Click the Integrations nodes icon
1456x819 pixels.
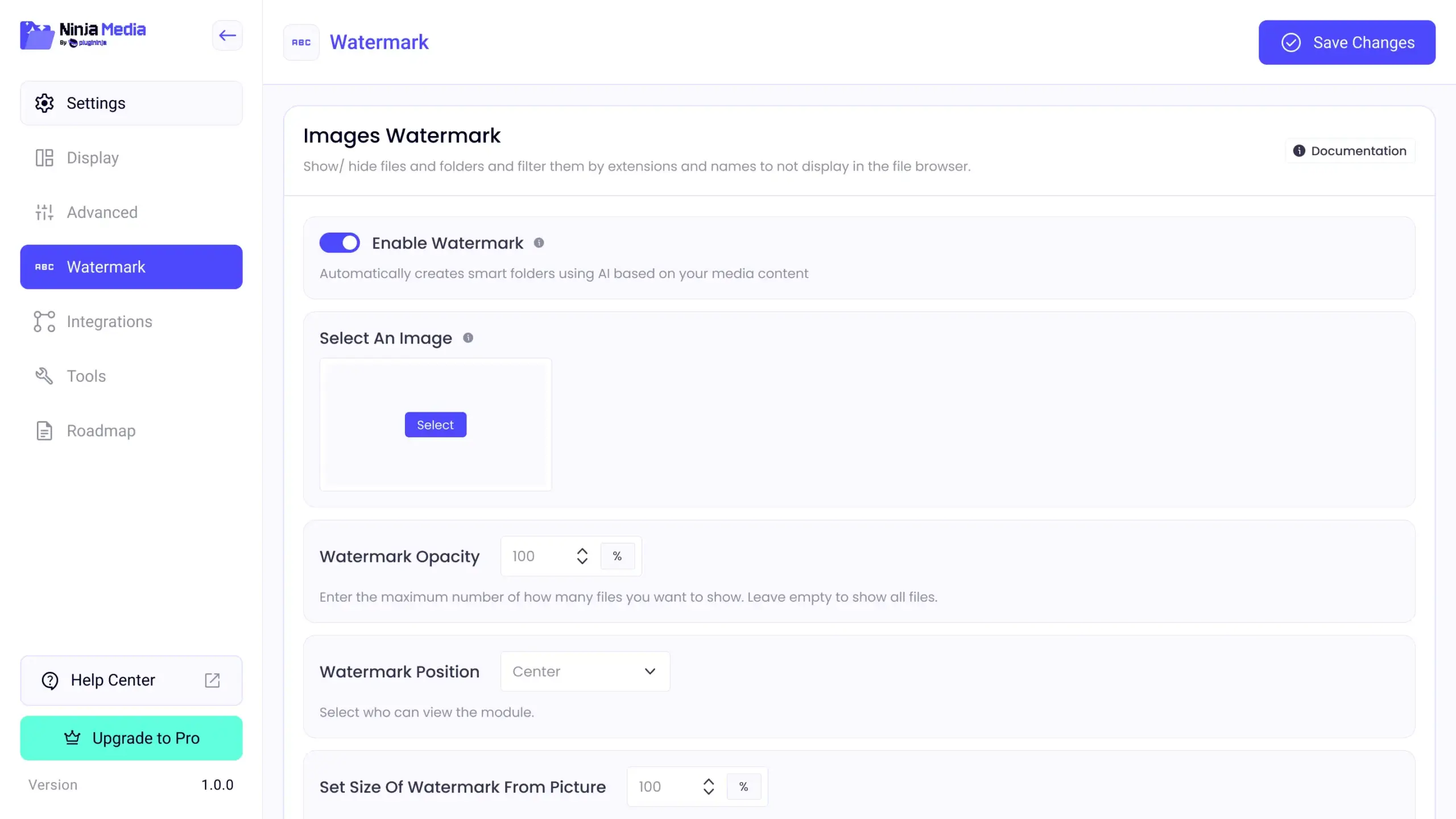[x=44, y=321]
